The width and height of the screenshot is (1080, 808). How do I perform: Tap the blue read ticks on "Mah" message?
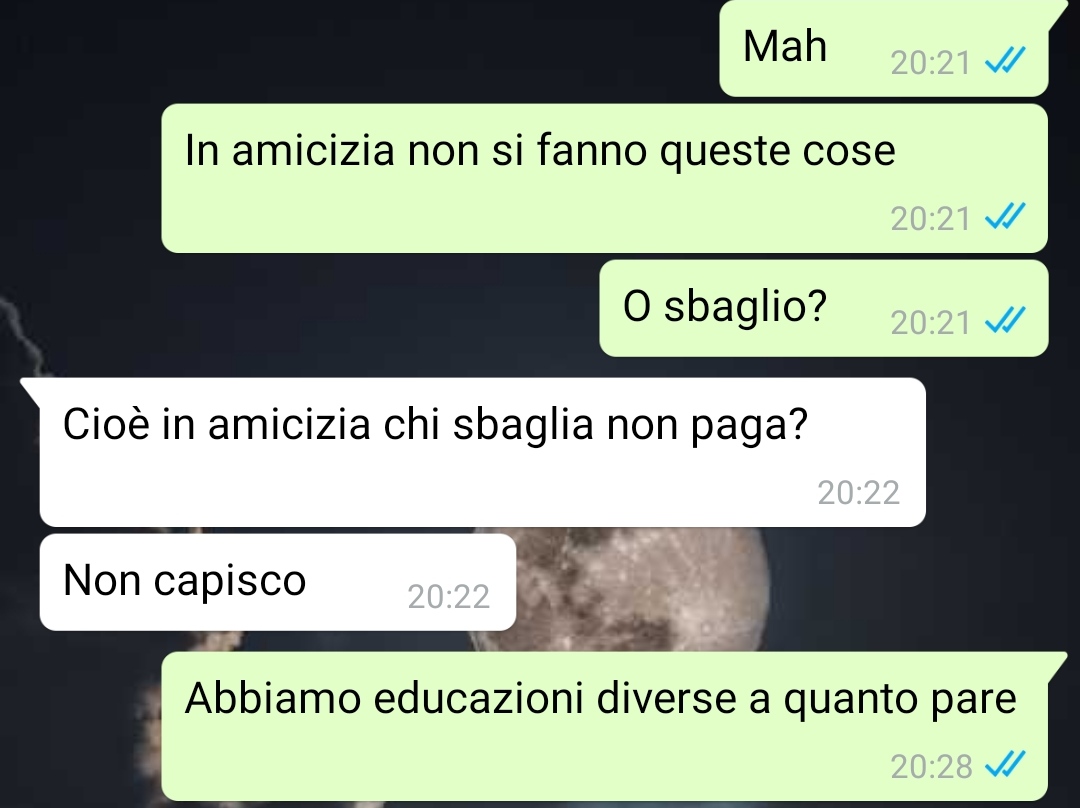point(1006,60)
